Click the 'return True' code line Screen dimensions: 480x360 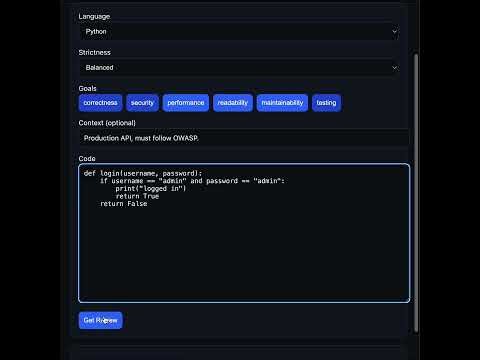point(137,196)
